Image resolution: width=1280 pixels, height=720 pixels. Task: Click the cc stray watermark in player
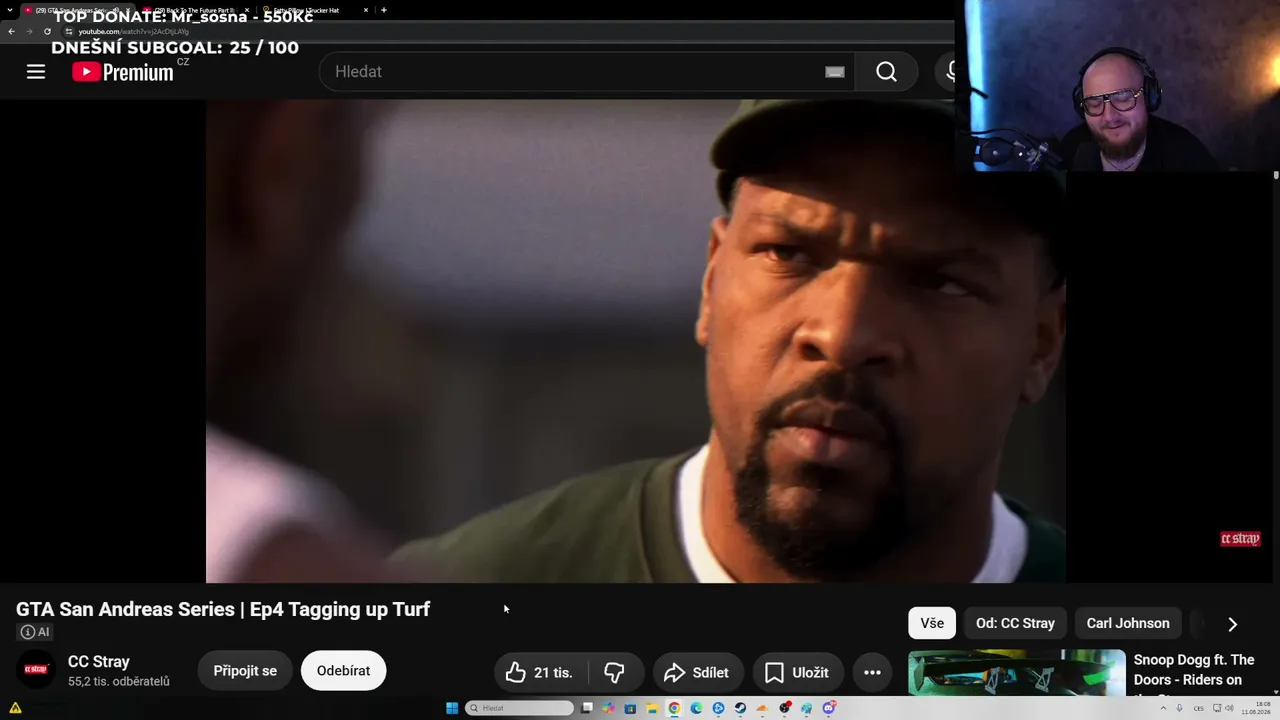point(1240,539)
